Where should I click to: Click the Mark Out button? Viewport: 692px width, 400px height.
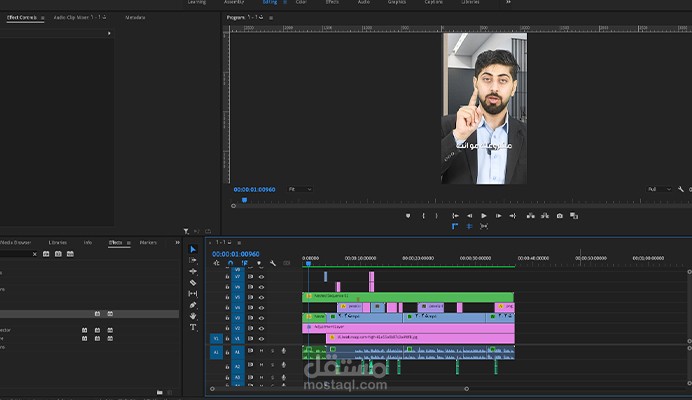pyautogui.click(x=437, y=216)
